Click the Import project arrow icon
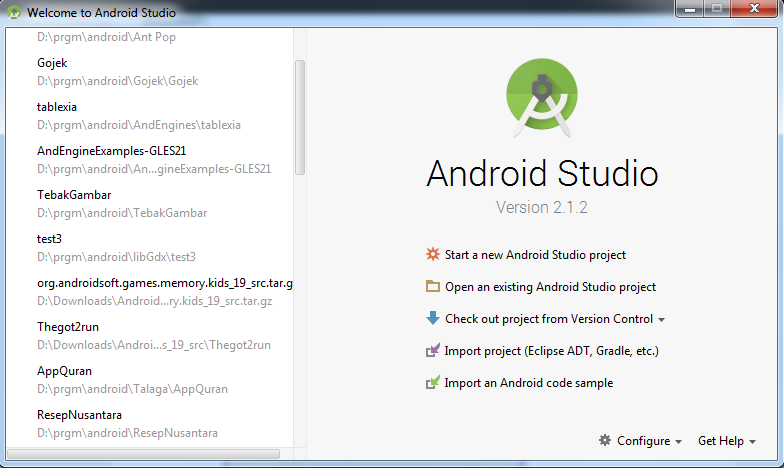This screenshot has height=468, width=784. click(432, 350)
